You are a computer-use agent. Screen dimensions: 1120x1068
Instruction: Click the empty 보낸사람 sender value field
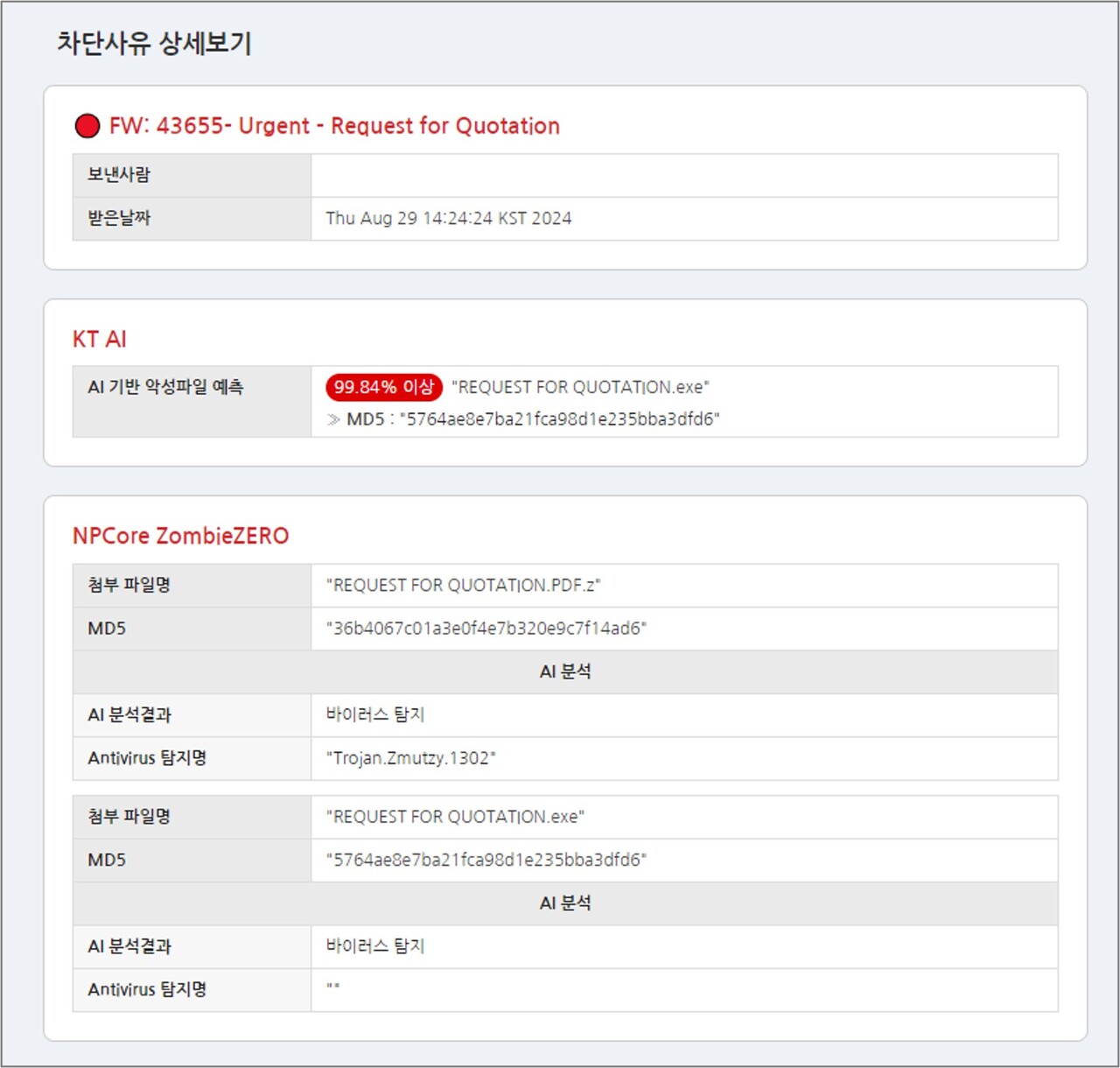pos(683,175)
